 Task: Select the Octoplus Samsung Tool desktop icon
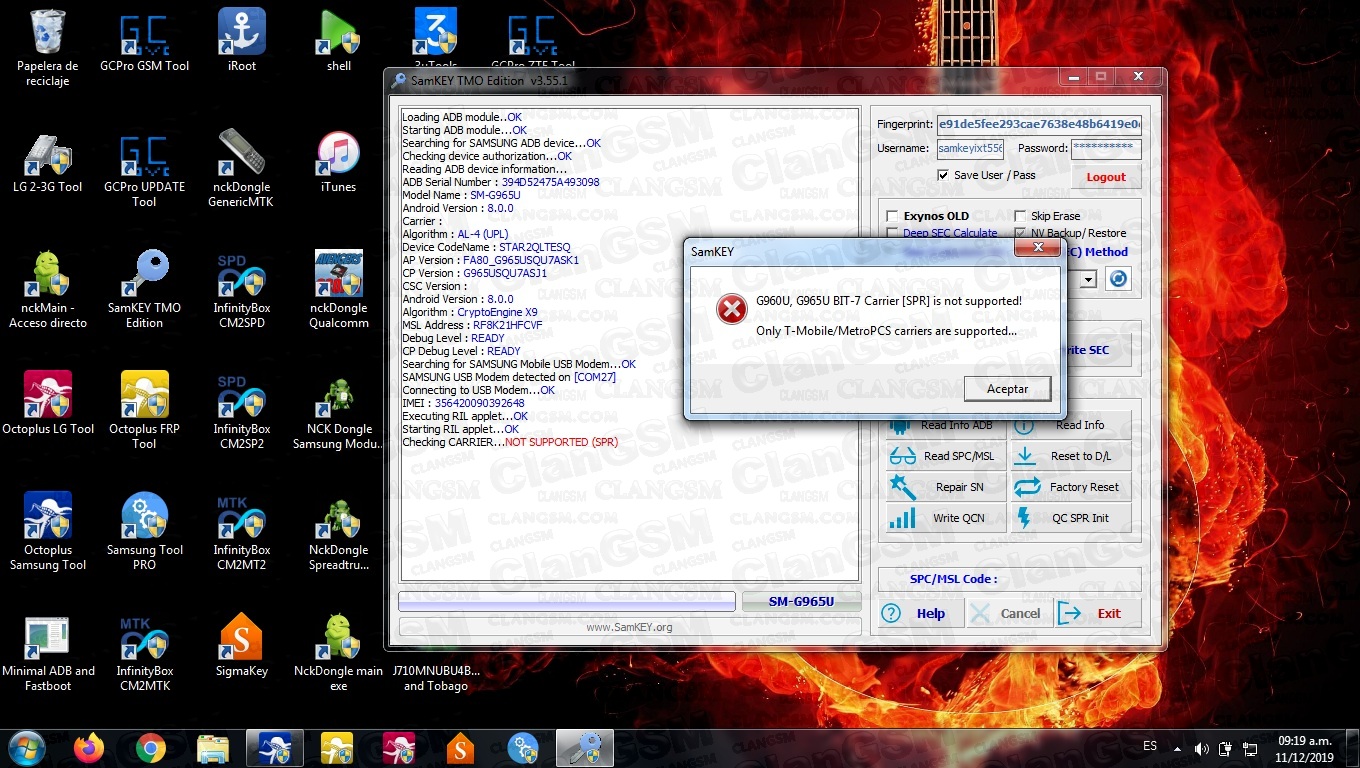click(48, 532)
